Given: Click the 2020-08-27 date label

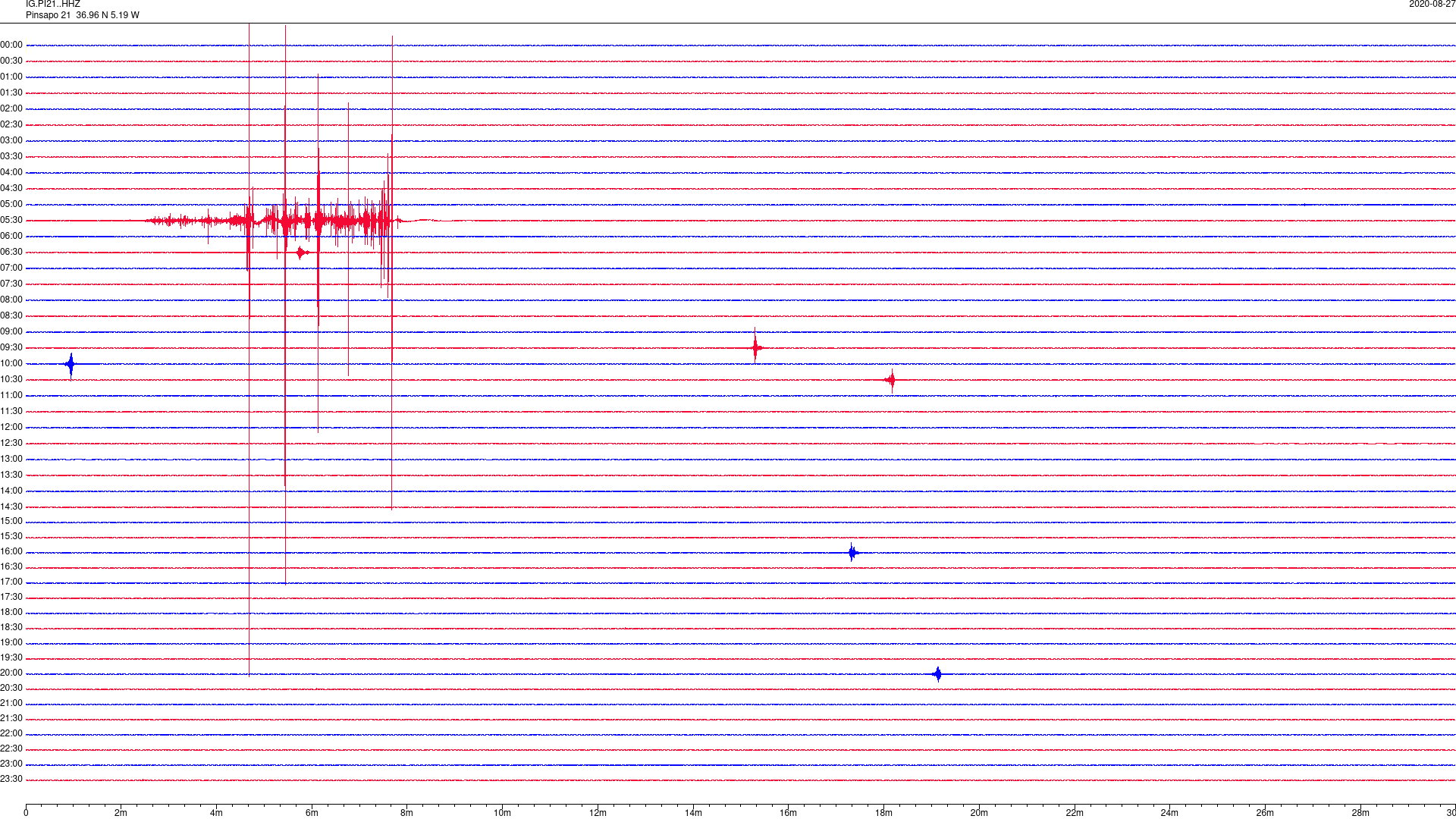Looking at the screenshot, I should [x=1432, y=5].
